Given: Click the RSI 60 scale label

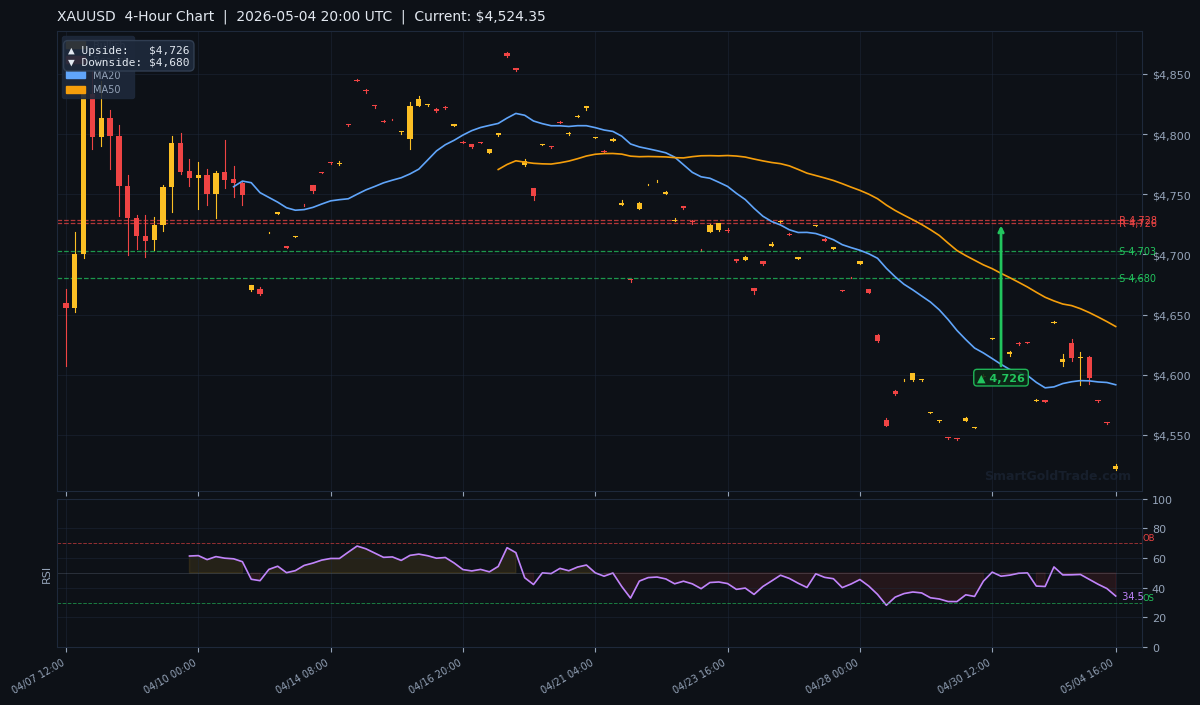Looking at the screenshot, I should click(1159, 559).
